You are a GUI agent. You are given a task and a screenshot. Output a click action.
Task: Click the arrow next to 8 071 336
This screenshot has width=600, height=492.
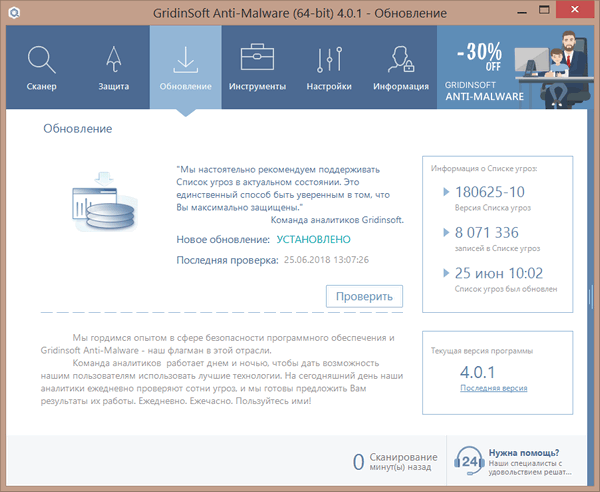click(x=446, y=232)
